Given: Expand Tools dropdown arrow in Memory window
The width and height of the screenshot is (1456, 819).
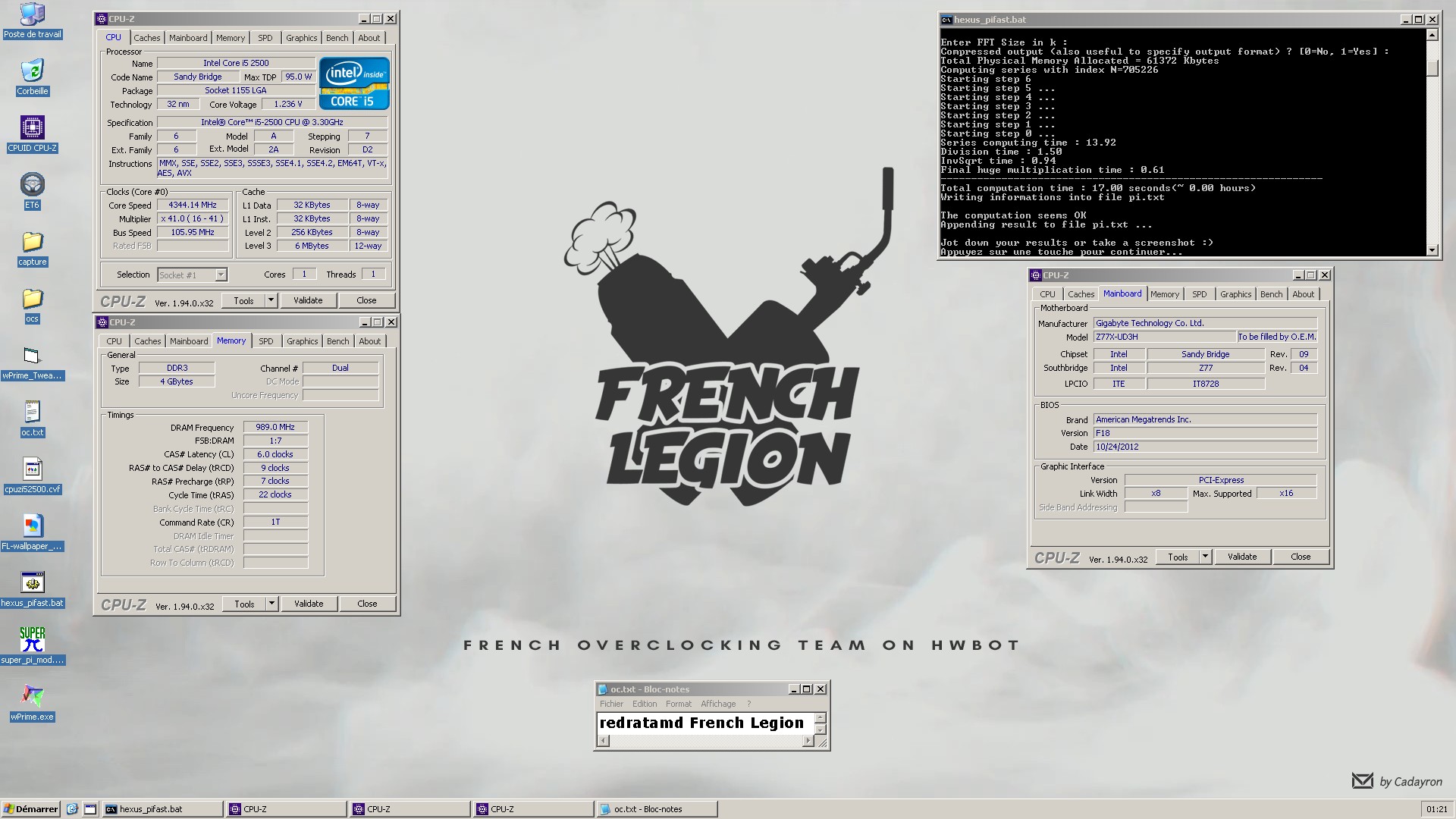Looking at the screenshot, I should point(271,604).
